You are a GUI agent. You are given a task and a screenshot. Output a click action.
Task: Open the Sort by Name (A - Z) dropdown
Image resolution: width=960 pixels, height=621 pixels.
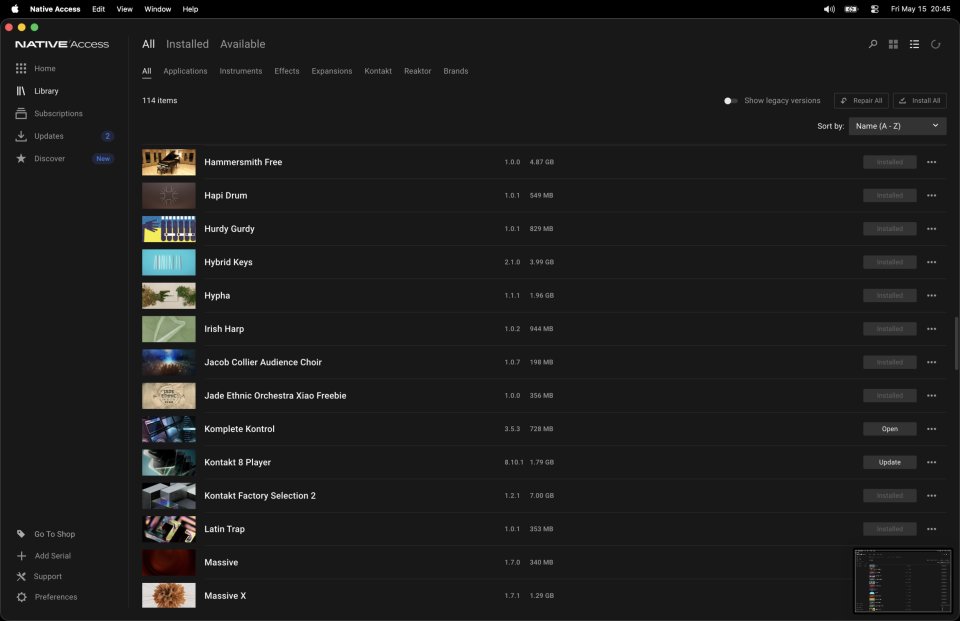(x=897, y=126)
